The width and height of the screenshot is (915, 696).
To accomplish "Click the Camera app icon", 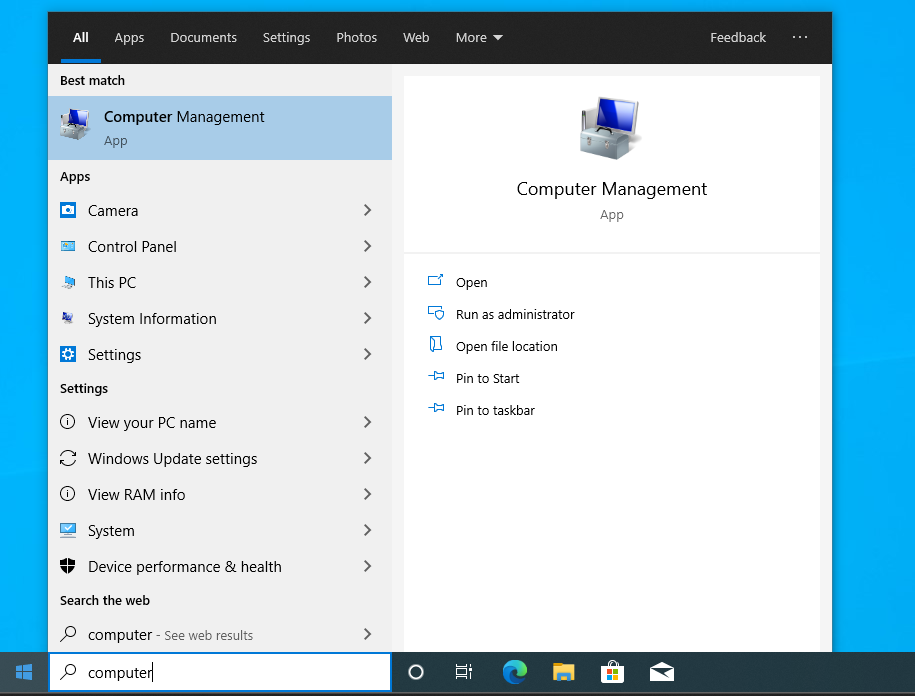I will point(68,210).
